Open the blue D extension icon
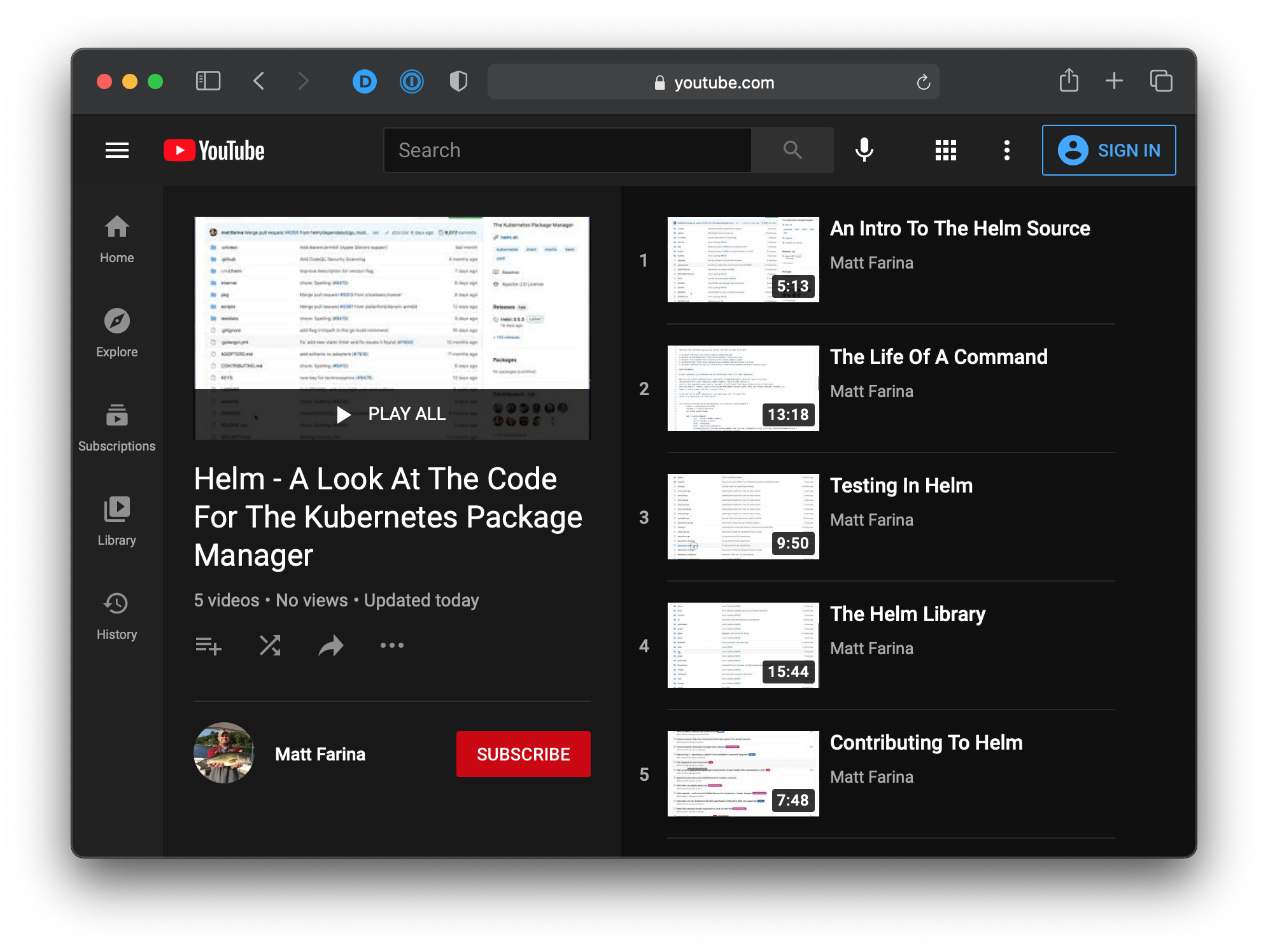Viewport: 1268px width, 952px height. (x=365, y=81)
